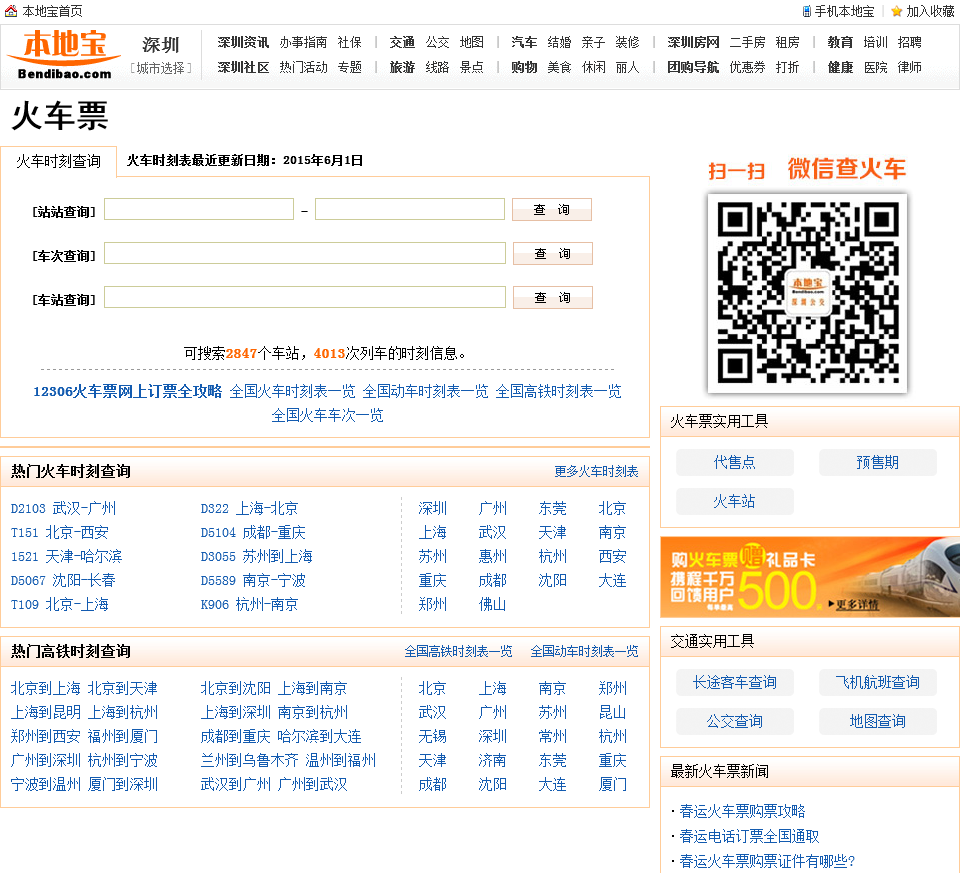Click 查询 button for 车站查询
960x873 pixels.
pyautogui.click(x=553, y=298)
